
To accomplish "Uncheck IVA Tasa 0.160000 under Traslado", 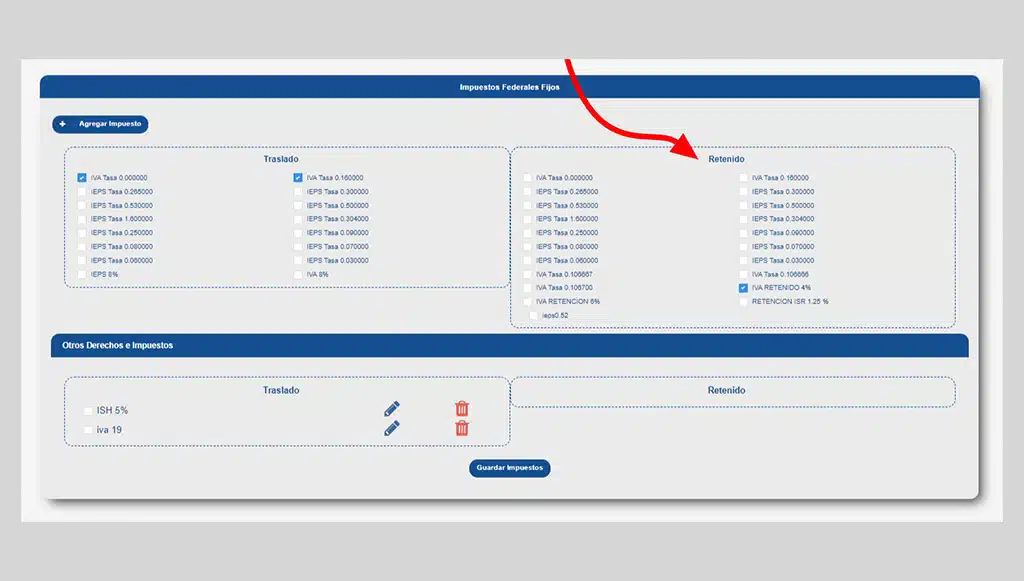I will click(298, 178).
